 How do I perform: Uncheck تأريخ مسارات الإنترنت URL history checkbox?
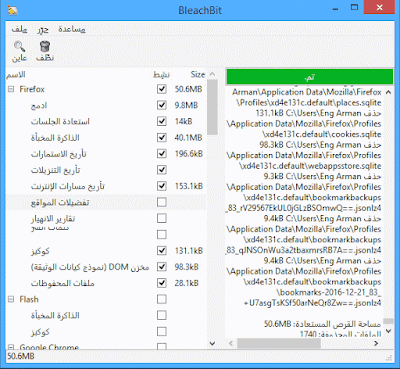click(x=162, y=186)
